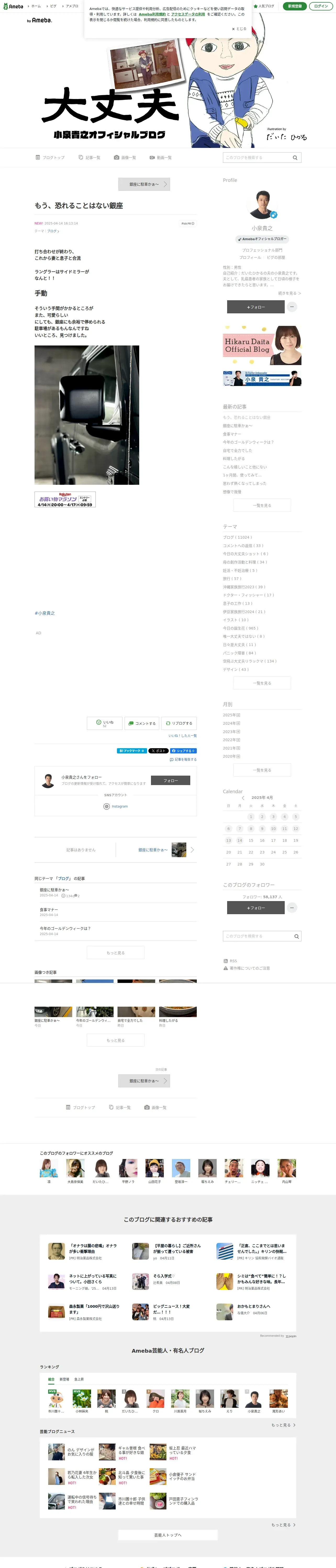This screenshot has height=1568, width=336.
Task: Focus the lower sidebar search field
Action: click(x=257, y=936)
